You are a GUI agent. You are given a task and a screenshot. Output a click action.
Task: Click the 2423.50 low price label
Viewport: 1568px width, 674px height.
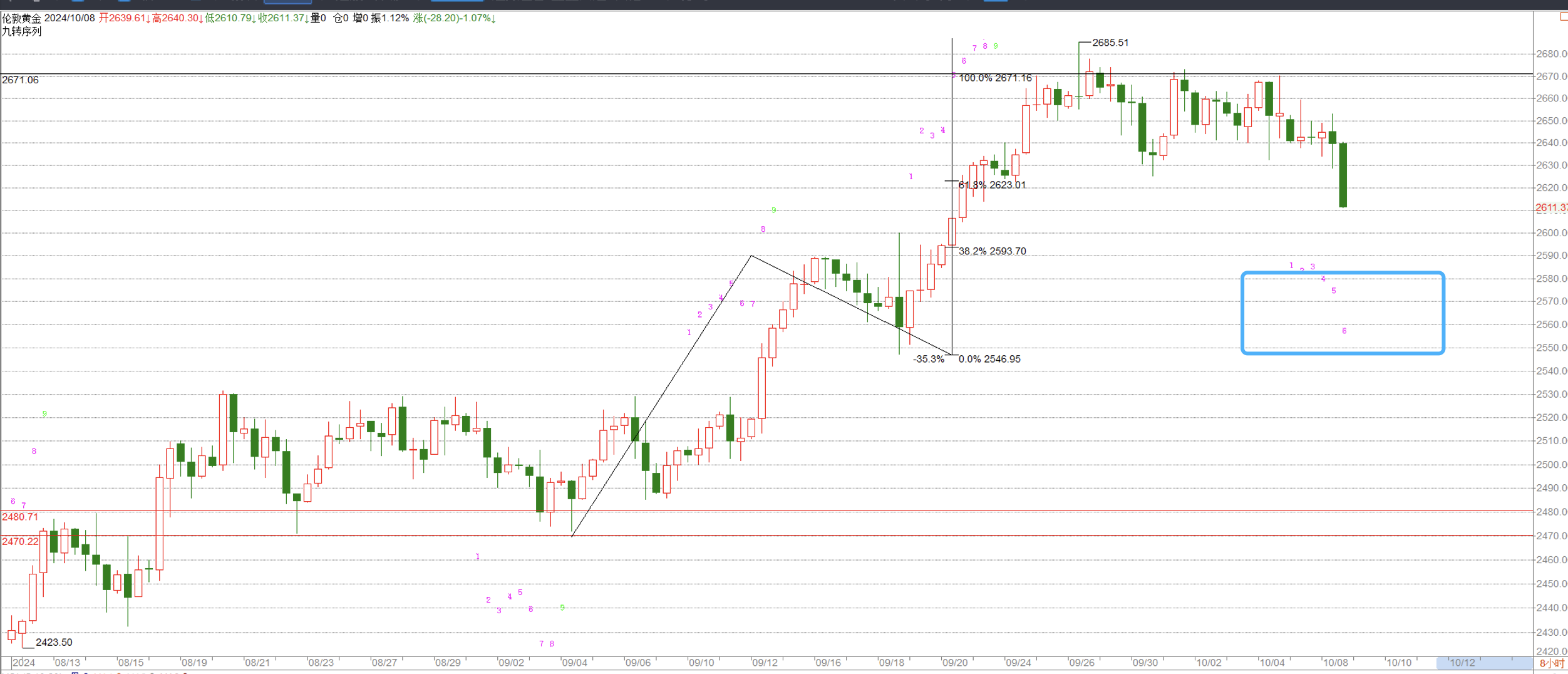(x=54, y=642)
